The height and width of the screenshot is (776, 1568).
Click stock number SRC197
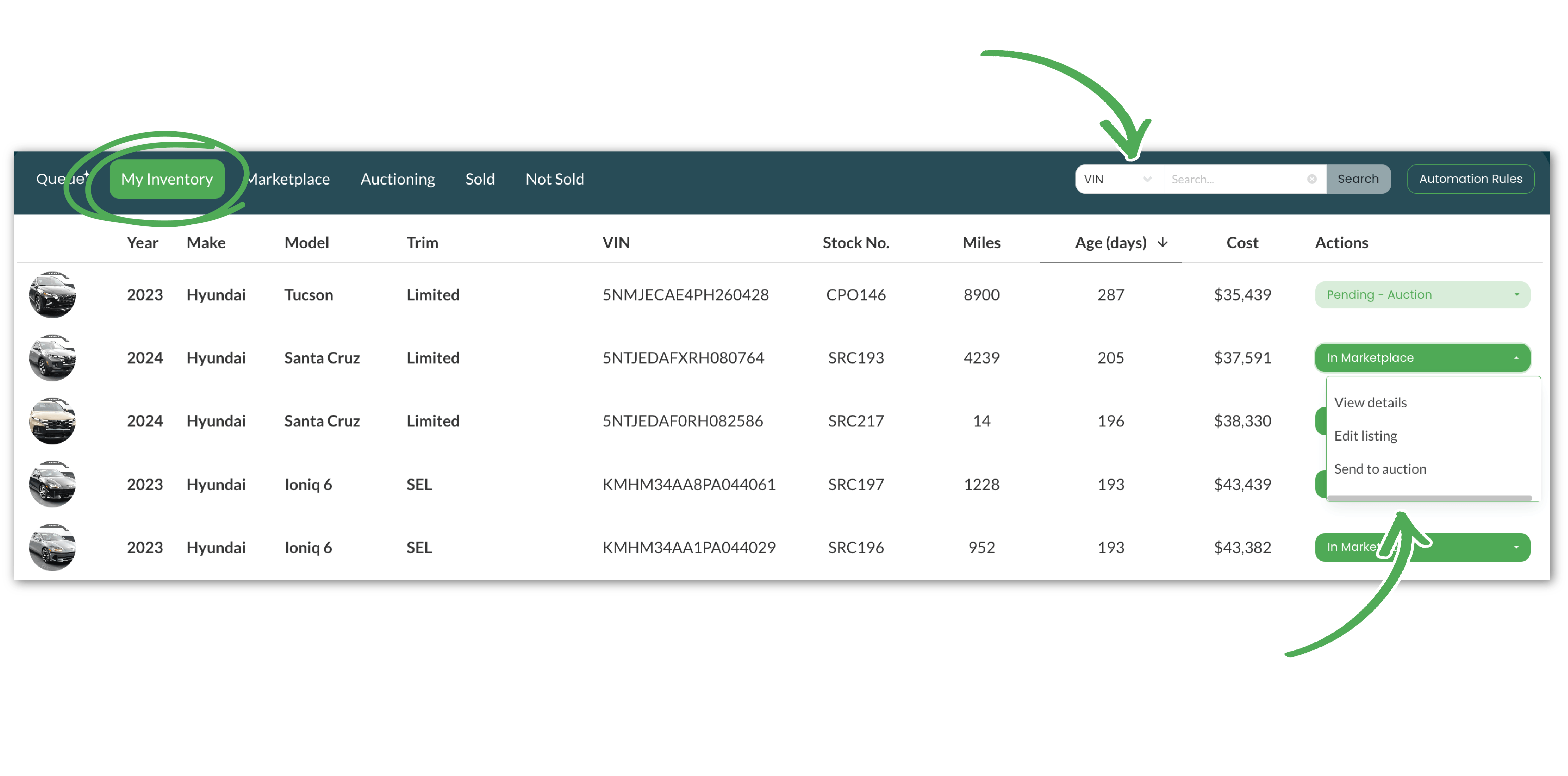coord(856,485)
